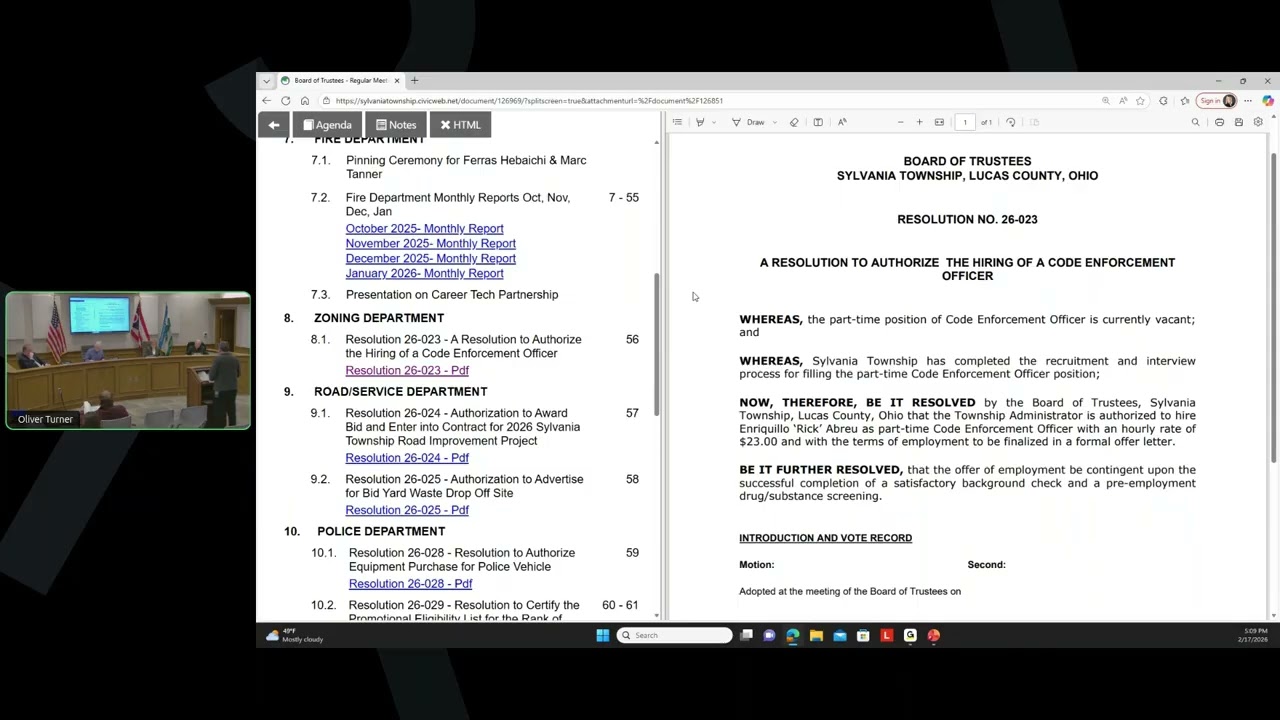Open the highlight tool dropdown arrow
The image size is (1280, 720).
tap(714, 122)
